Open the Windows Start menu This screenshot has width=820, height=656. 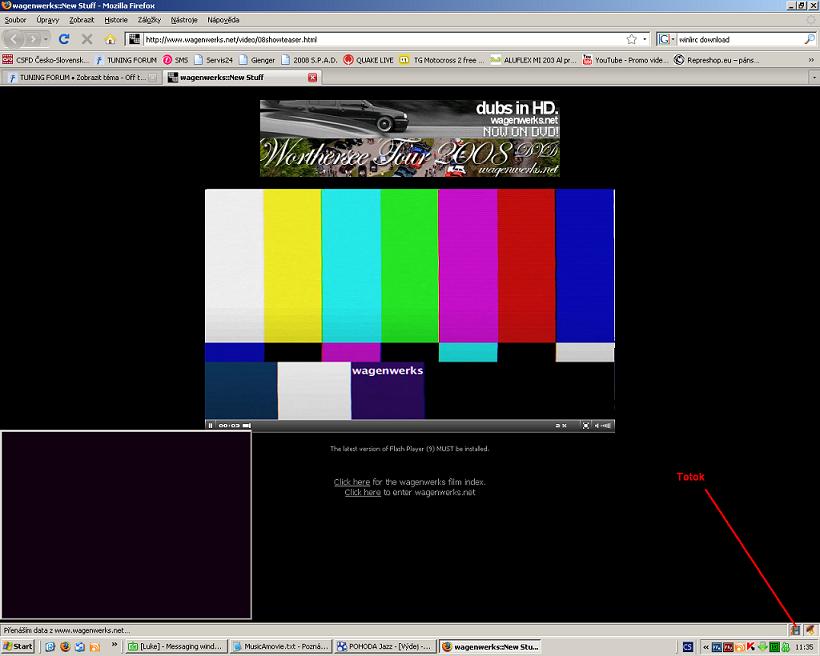pos(18,647)
